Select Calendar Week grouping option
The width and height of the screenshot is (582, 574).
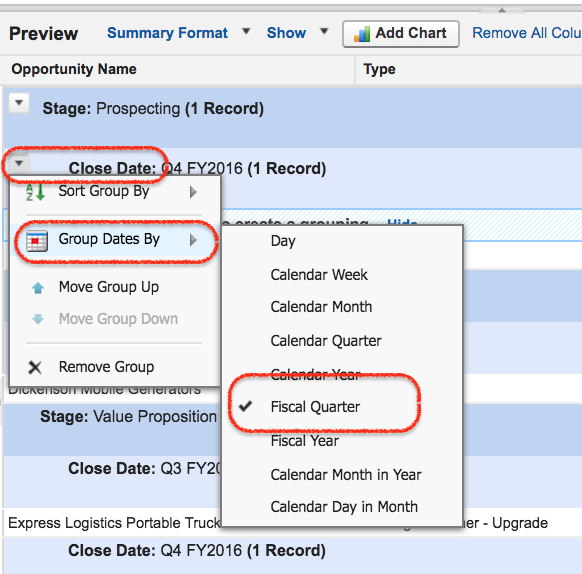pos(319,275)
